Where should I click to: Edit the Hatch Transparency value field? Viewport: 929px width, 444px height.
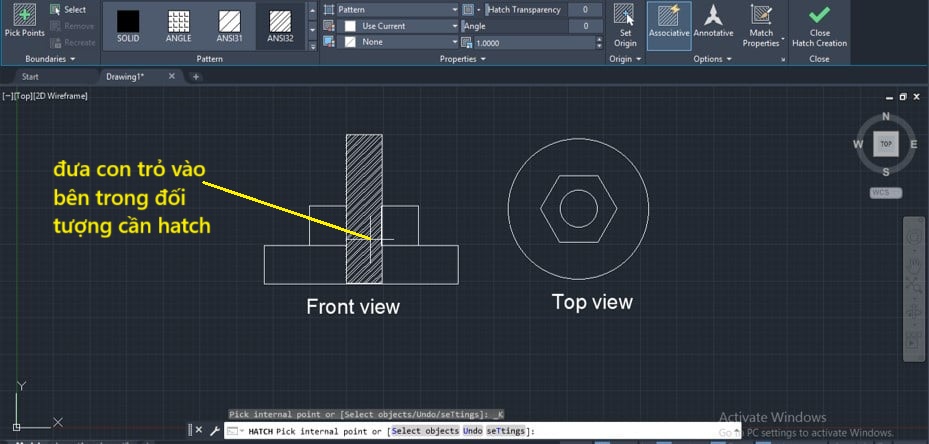tap(585, 9)
